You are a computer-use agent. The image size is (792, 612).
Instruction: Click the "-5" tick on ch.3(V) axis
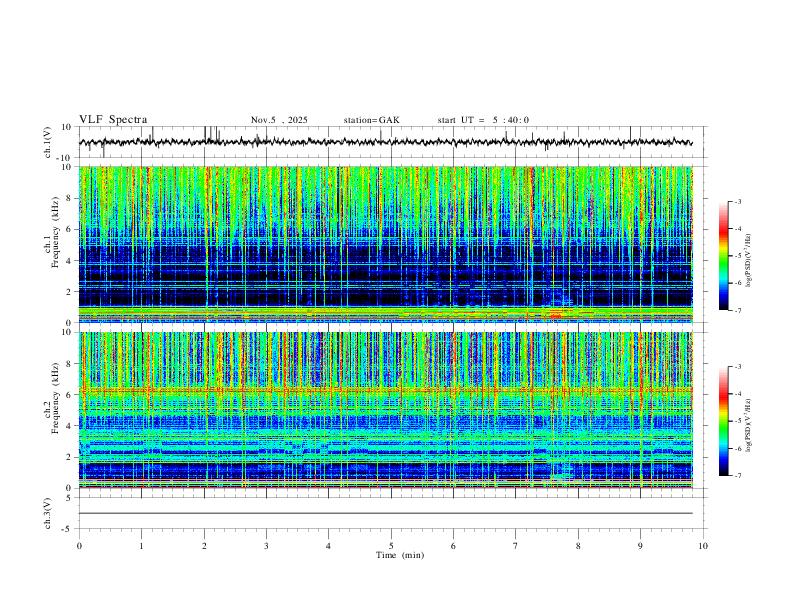click(x=67, y=529)
